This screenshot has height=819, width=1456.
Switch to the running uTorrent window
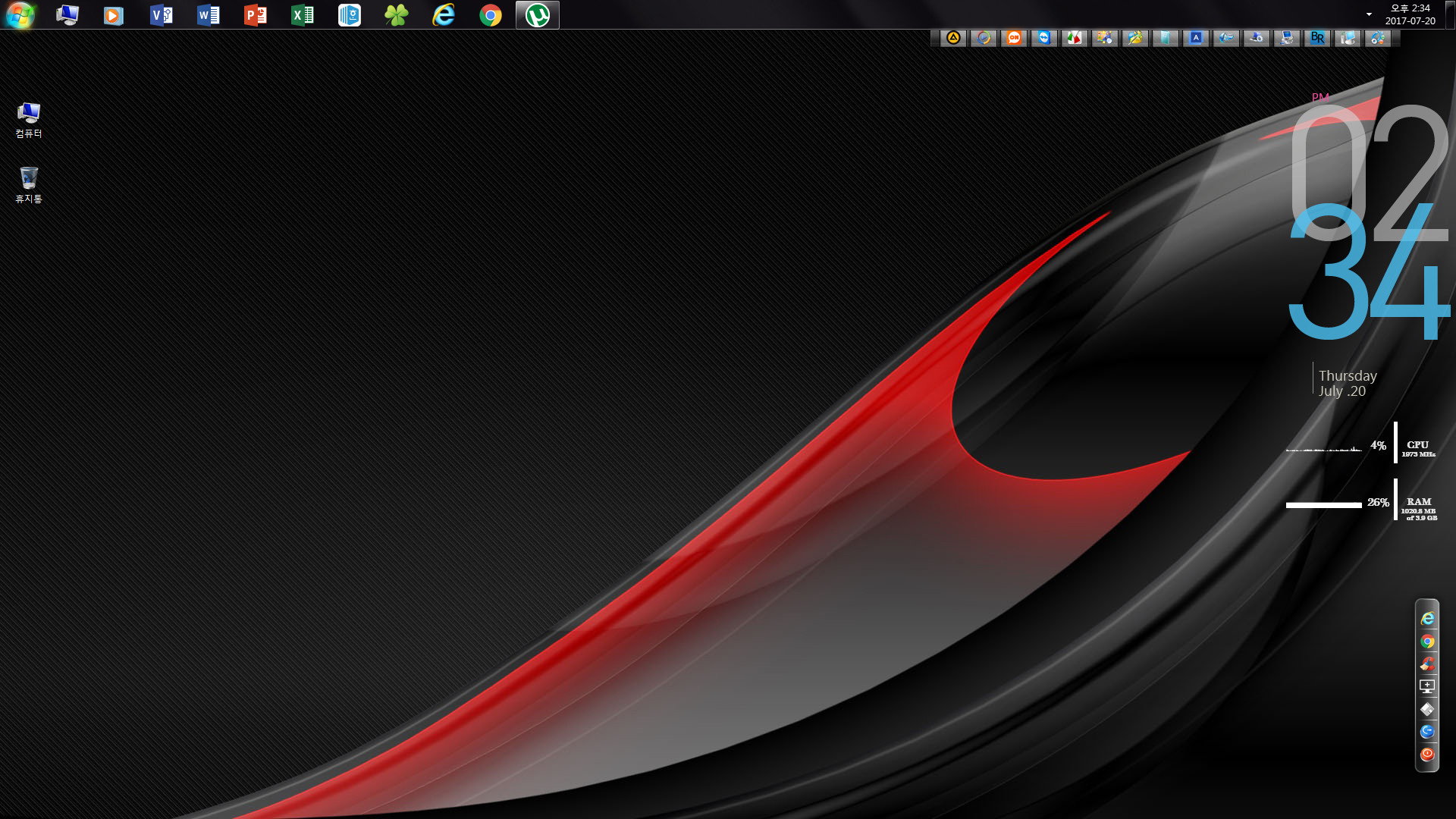point(537,14)
